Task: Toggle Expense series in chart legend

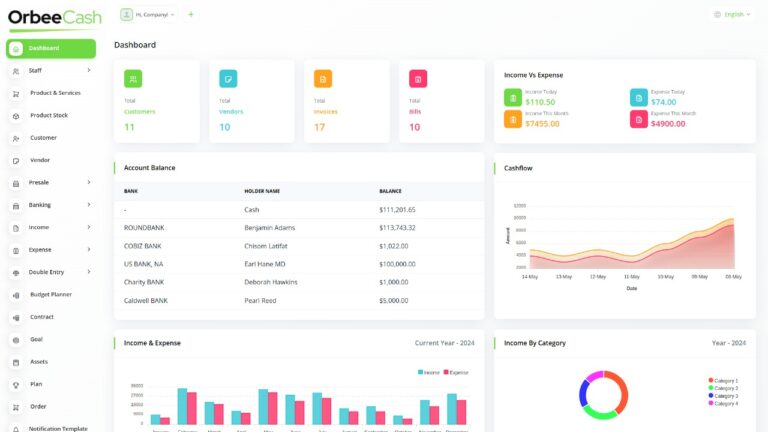Action: coord(456,371)
